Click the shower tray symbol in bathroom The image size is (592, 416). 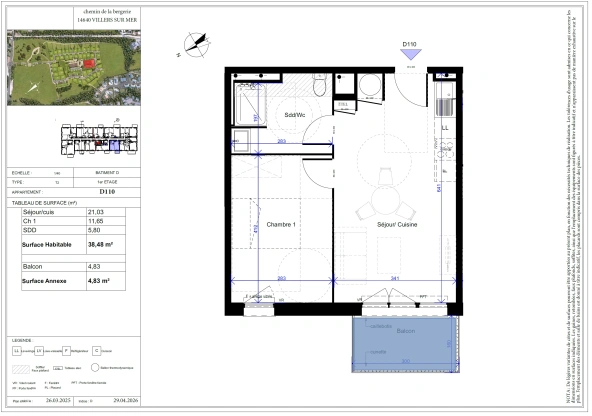pyautogui.click(x=250, y=105)
